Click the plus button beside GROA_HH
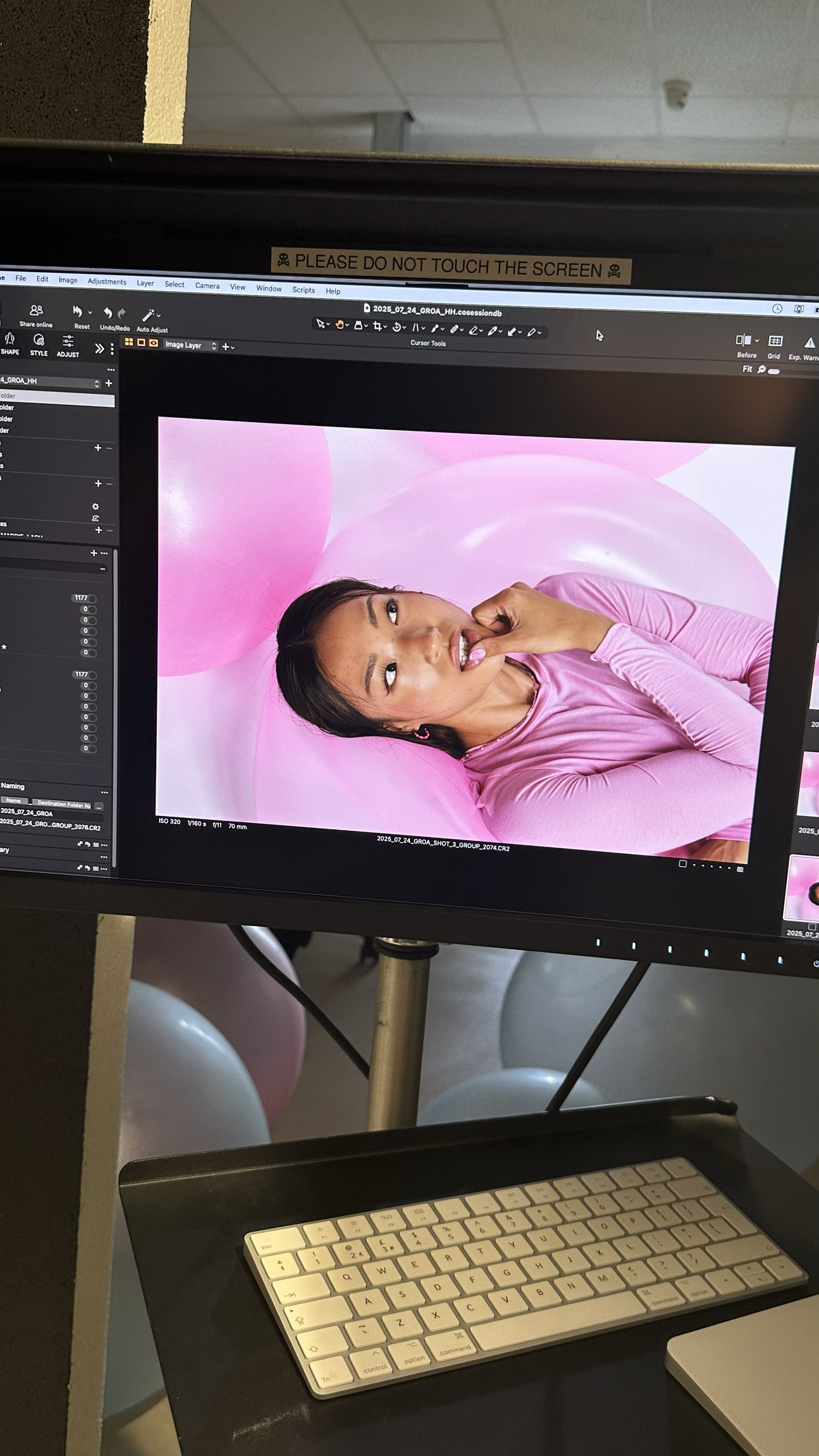 (109, 383)
